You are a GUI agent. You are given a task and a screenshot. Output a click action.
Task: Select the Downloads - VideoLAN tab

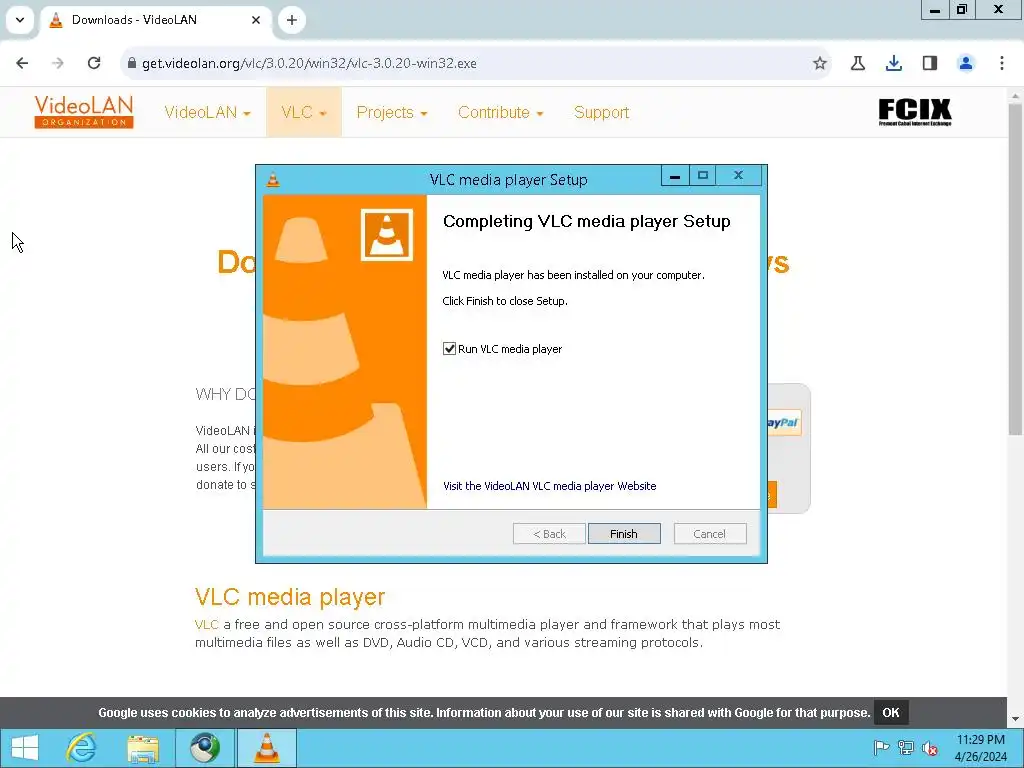point(155,20)
